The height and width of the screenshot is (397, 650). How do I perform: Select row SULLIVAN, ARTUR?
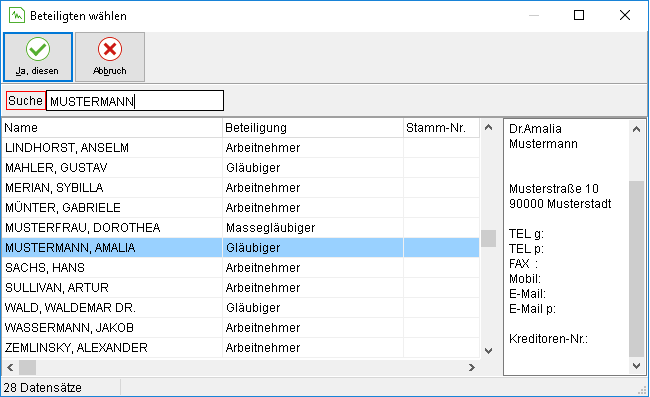[x=240, y=287]
